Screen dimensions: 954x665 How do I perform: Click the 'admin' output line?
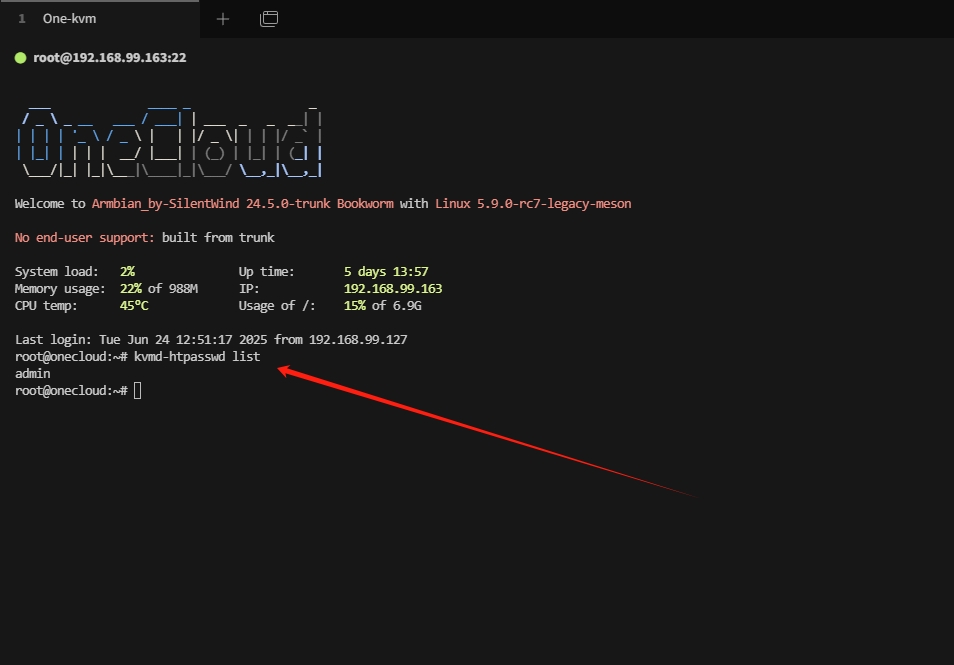pos(33,374)
